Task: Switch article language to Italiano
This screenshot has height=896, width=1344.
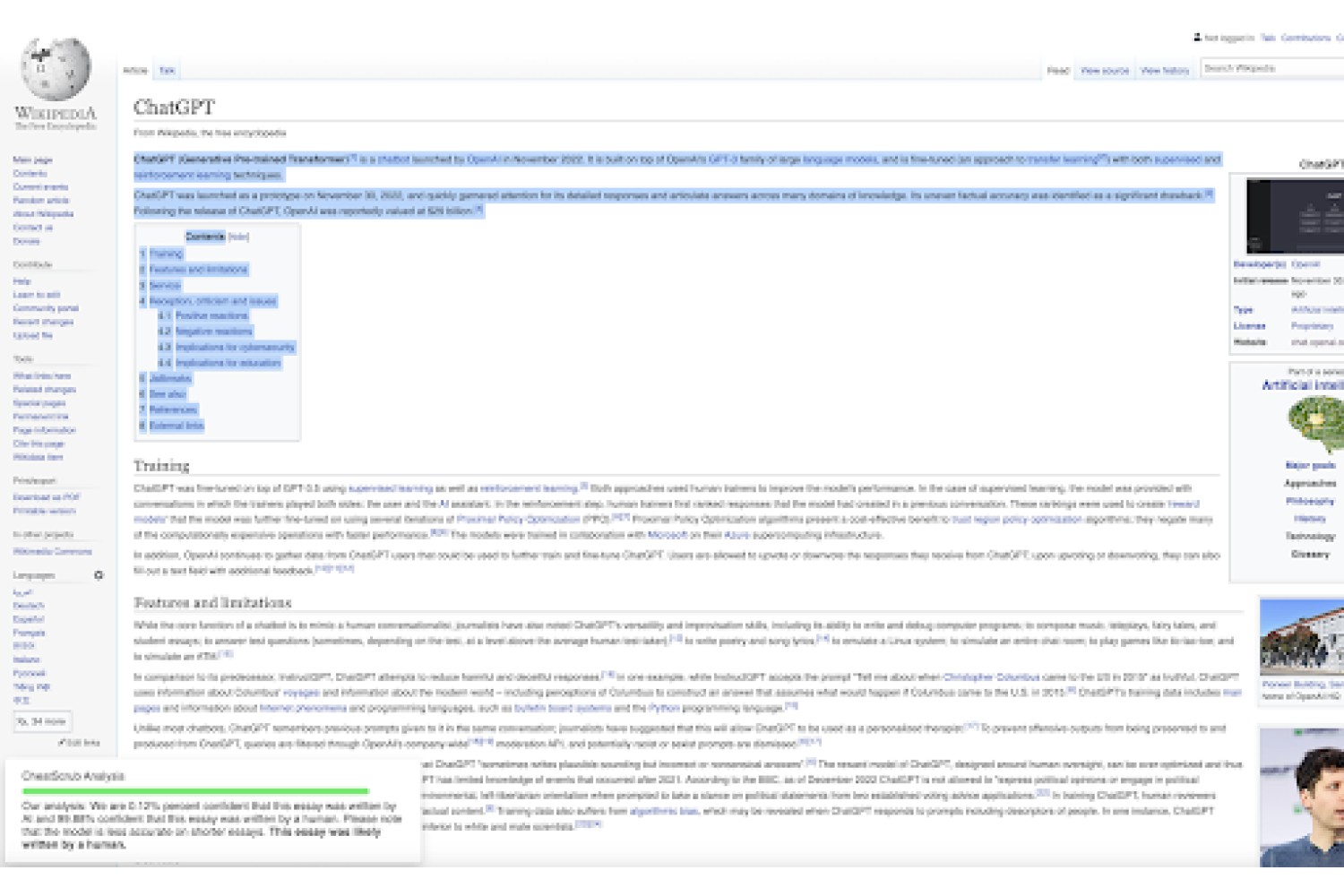Action: 26,659
